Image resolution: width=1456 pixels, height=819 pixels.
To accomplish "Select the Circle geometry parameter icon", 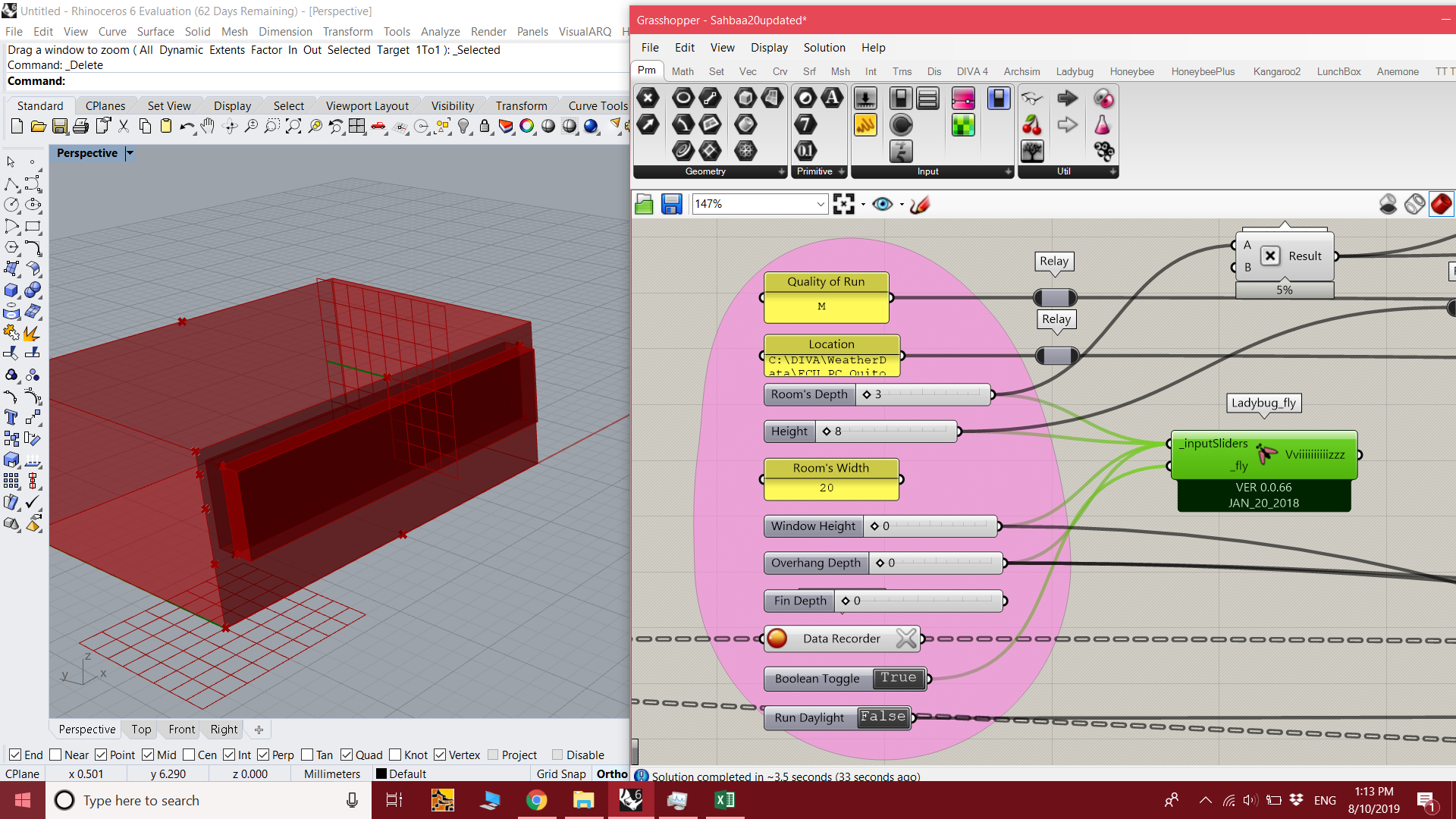I will pyautogui.click(x=683, y=98).
